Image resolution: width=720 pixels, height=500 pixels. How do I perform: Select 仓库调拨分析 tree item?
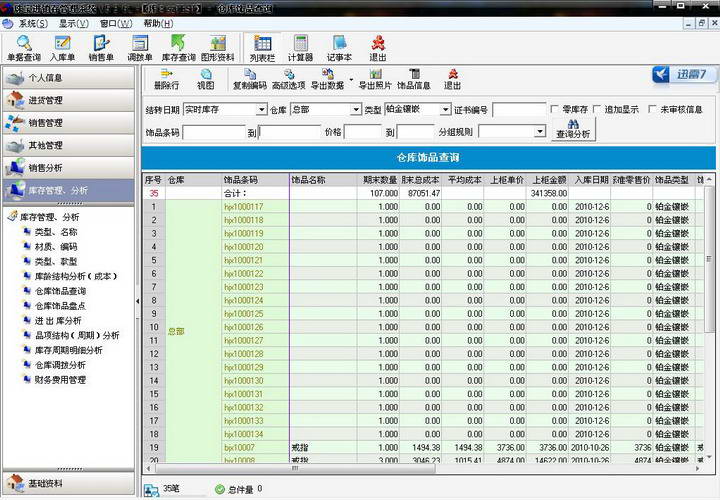pos(61,365)
